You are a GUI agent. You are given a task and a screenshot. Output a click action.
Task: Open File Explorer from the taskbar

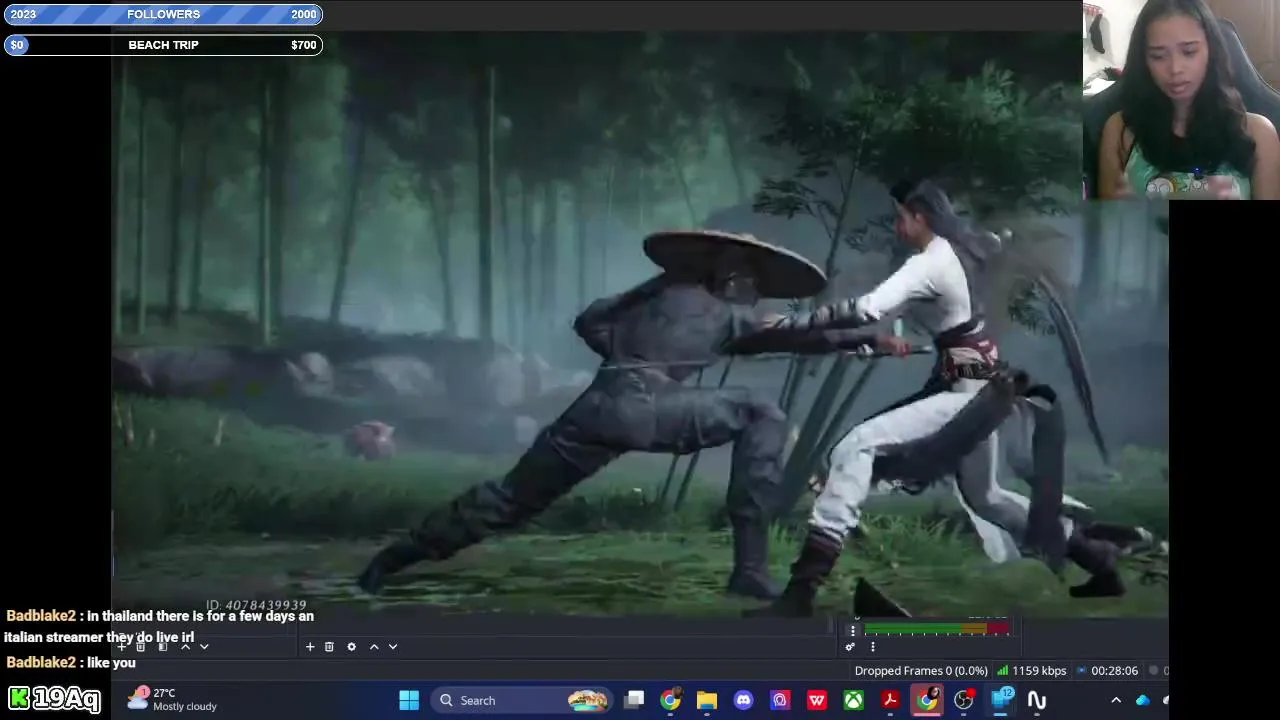pyautogui.click(x=707, y=700)
